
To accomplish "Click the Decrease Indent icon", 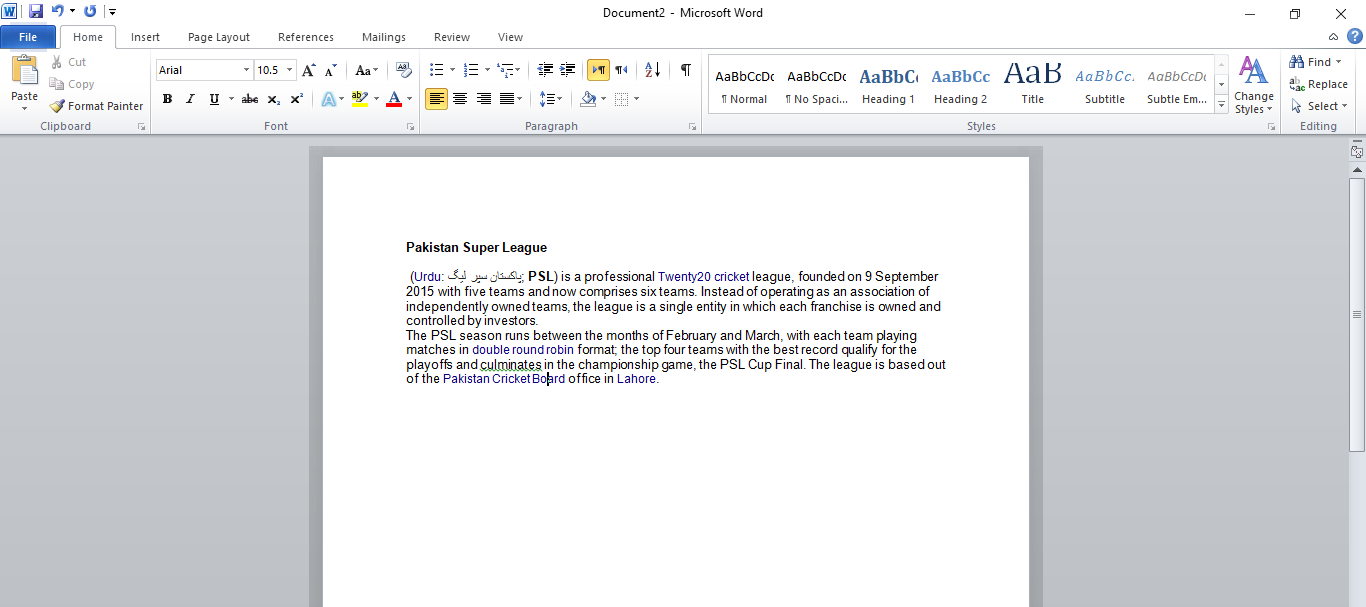I will click(x=545, y=70).
